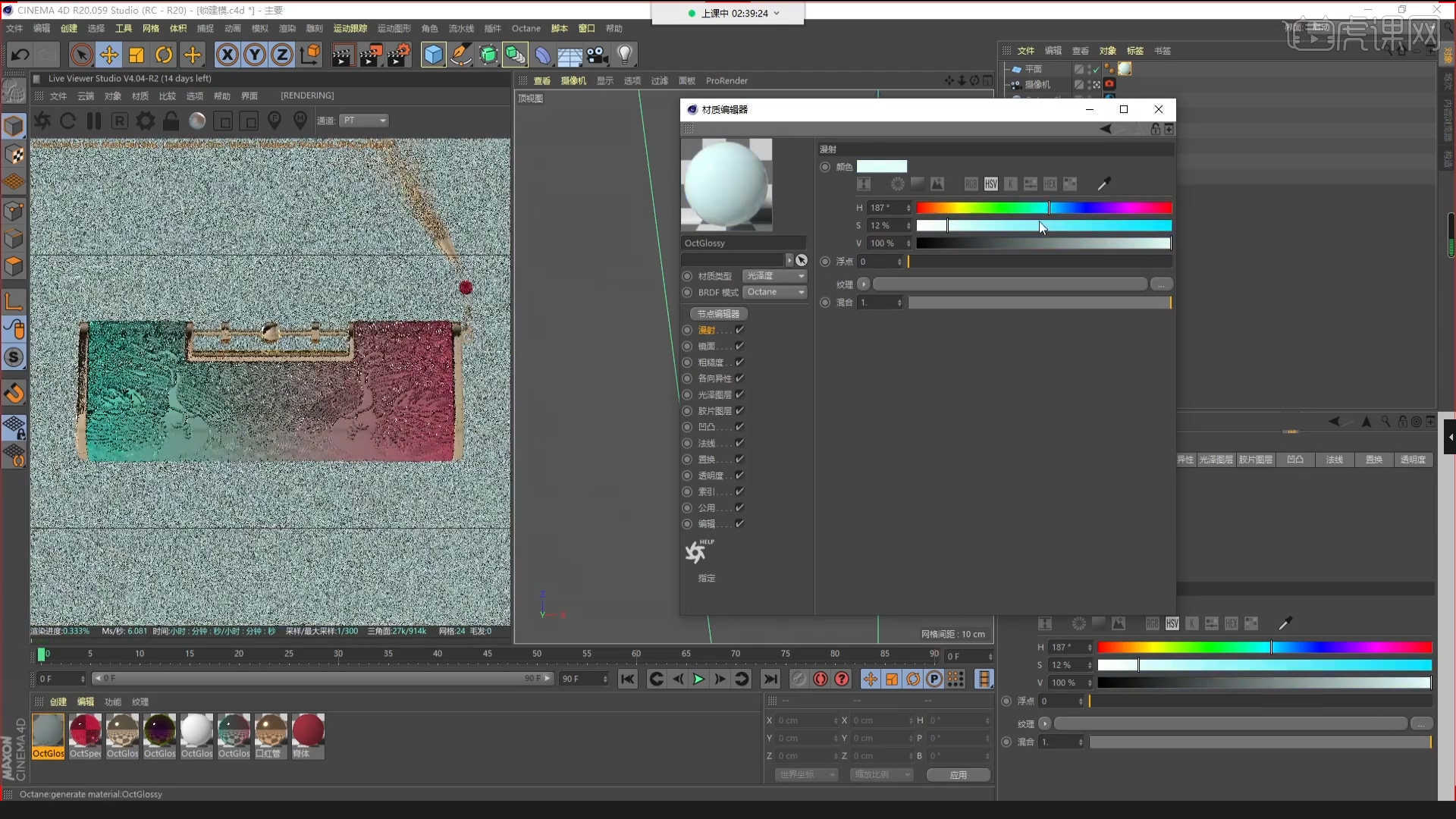The width and height of the screenshot is (1456, 819).
Task: Add a Light object via bulb icon
Action: pos(625,55)
